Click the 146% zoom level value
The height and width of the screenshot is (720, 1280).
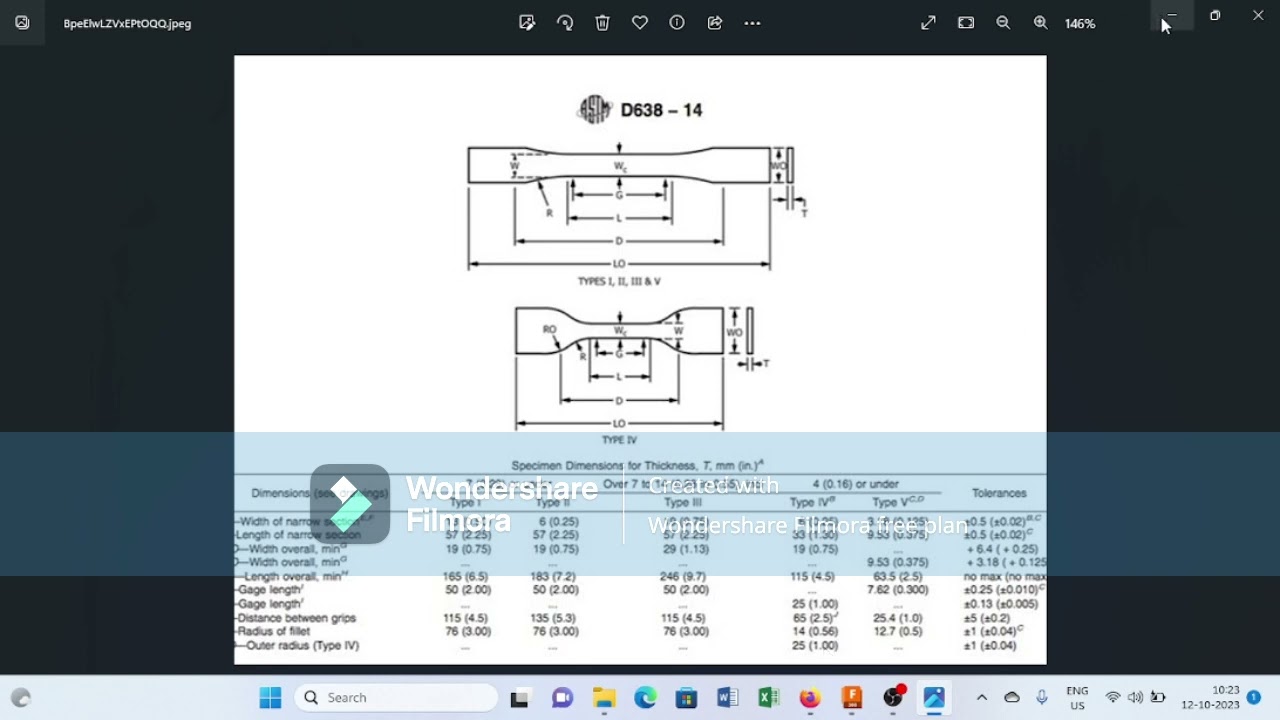[1080, 23]
